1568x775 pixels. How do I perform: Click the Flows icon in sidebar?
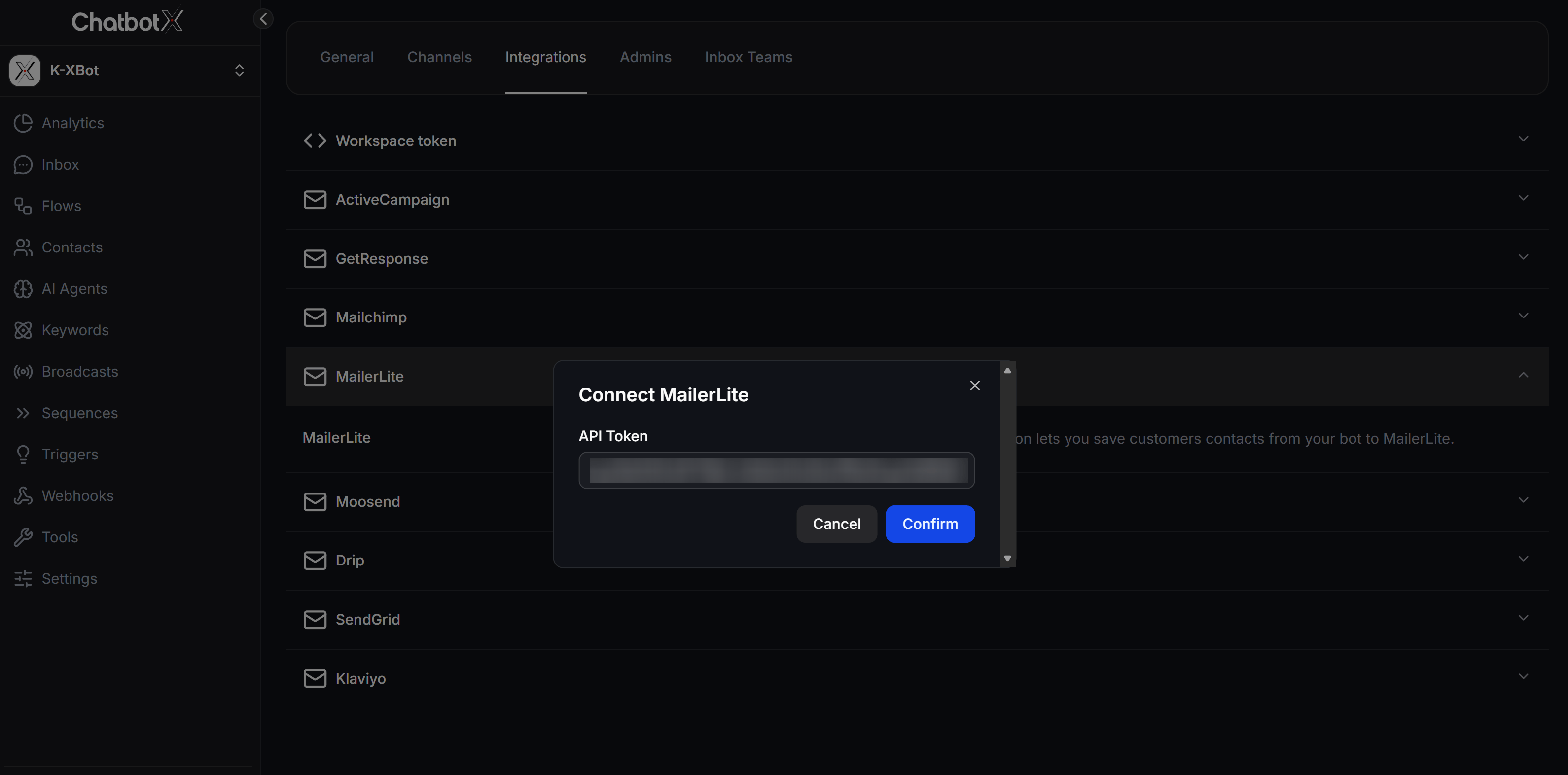(23, 206)
